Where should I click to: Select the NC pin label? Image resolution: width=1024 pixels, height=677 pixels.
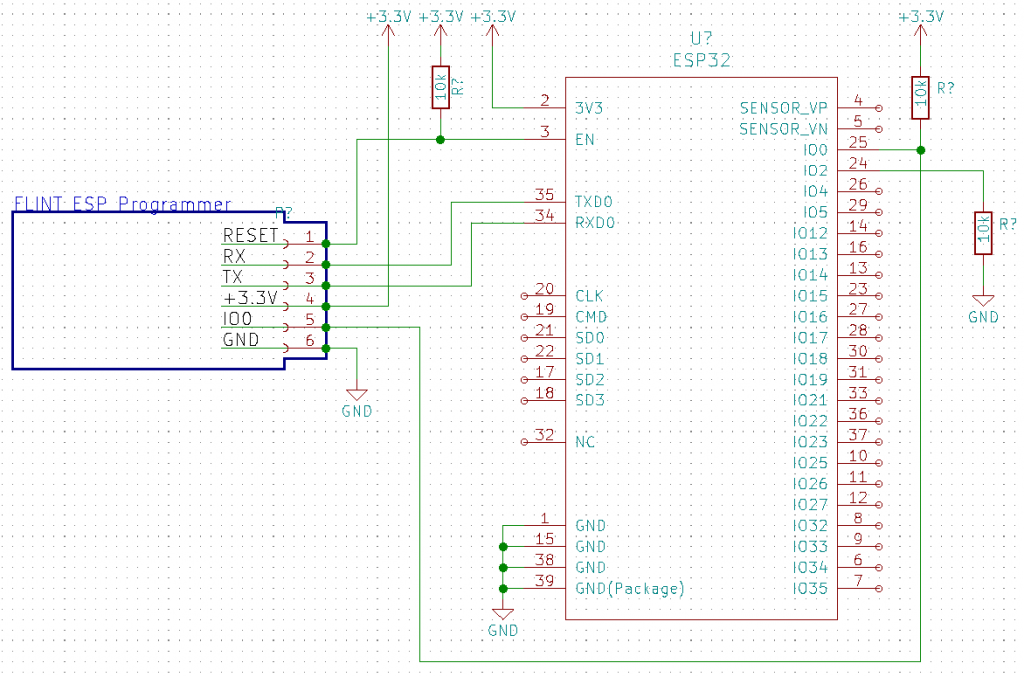coord(585,442)
